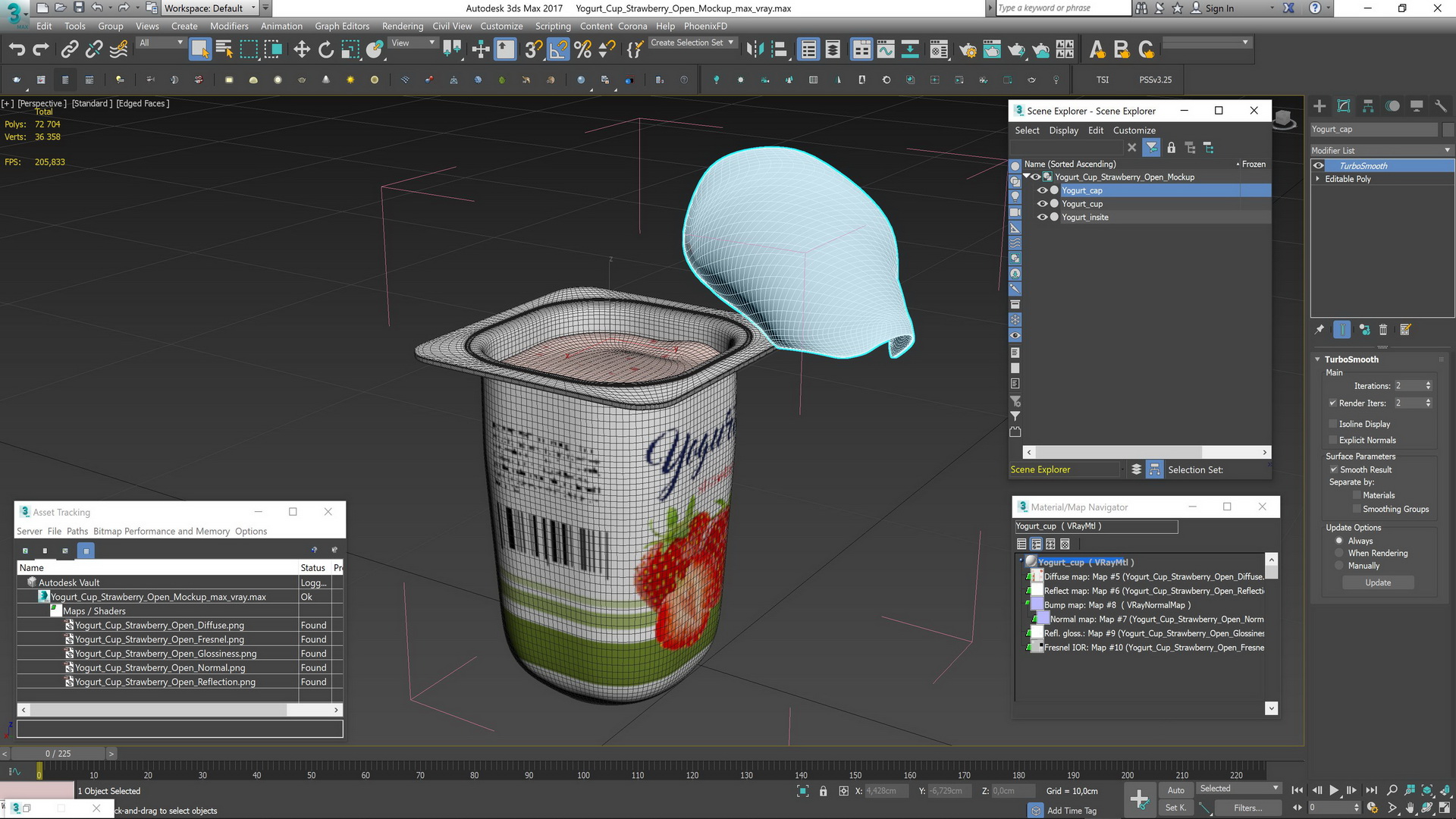The height and width of the screenshot is (819, 1456).
Task: Open the Modifier List dropdown
Action: [1381, 150]
